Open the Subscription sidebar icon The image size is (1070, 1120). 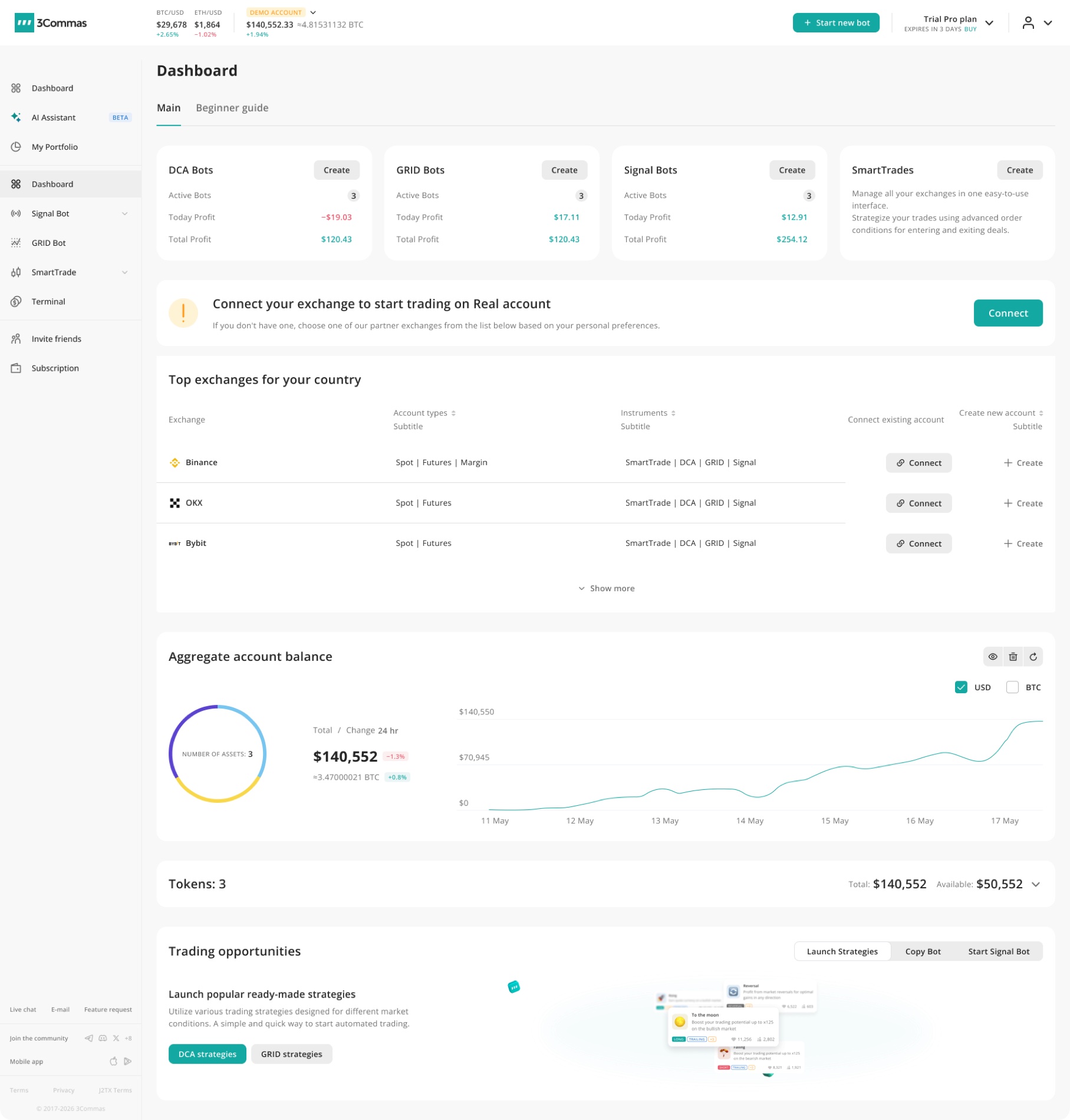coord(16,368)
